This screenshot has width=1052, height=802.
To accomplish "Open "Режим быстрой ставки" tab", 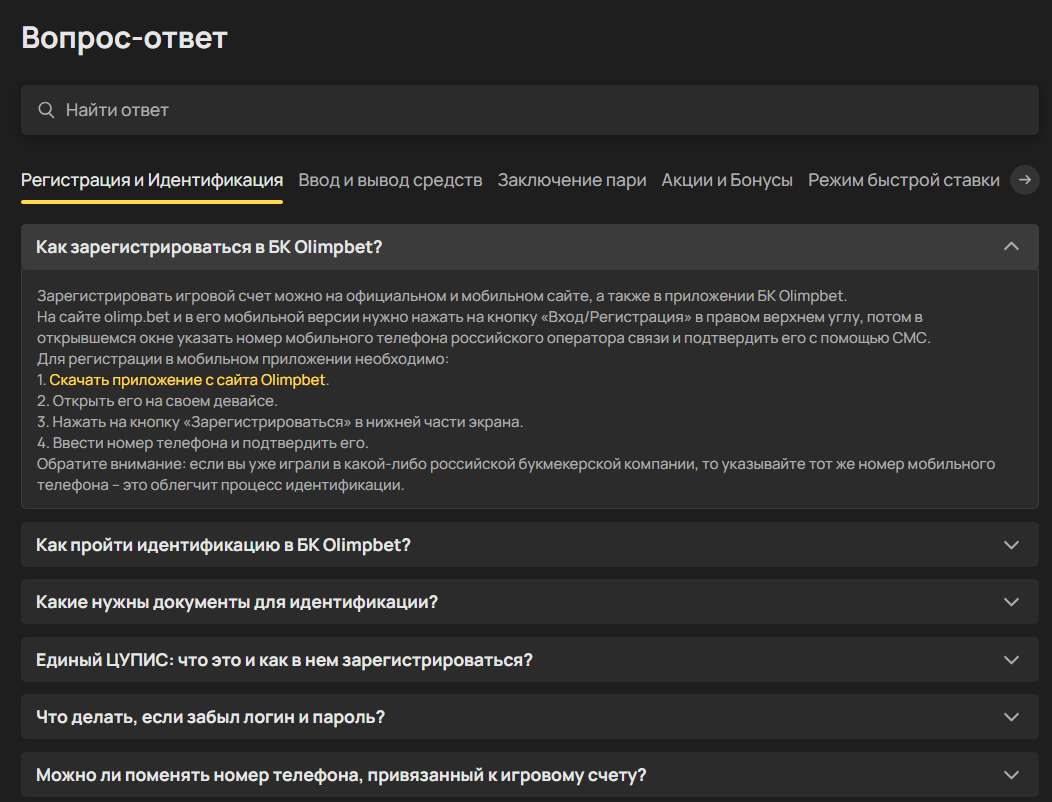I will point(903,180).
